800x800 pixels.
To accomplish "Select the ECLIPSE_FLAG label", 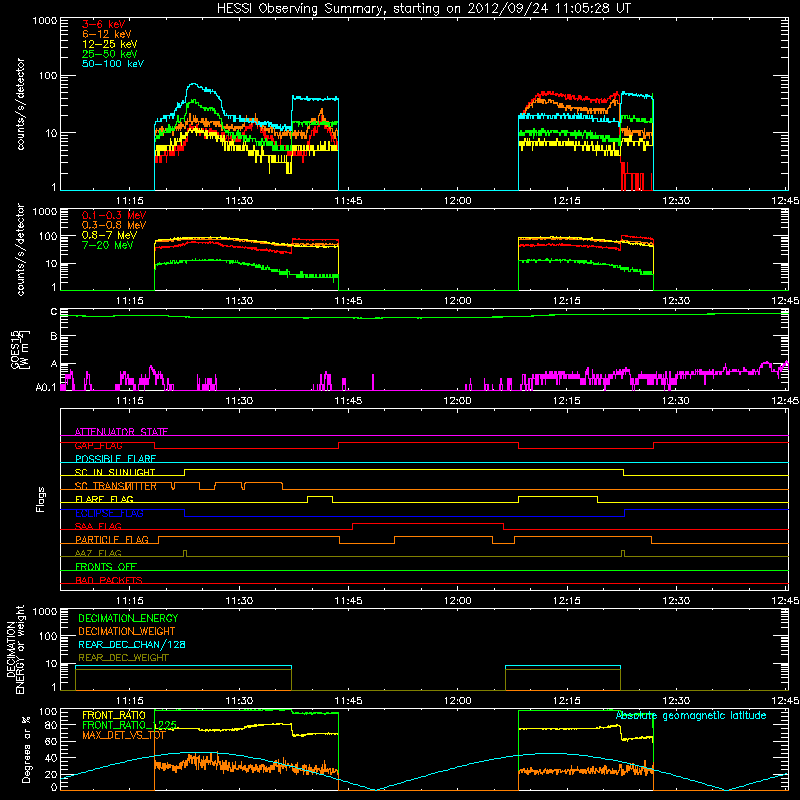I will 110,513.
